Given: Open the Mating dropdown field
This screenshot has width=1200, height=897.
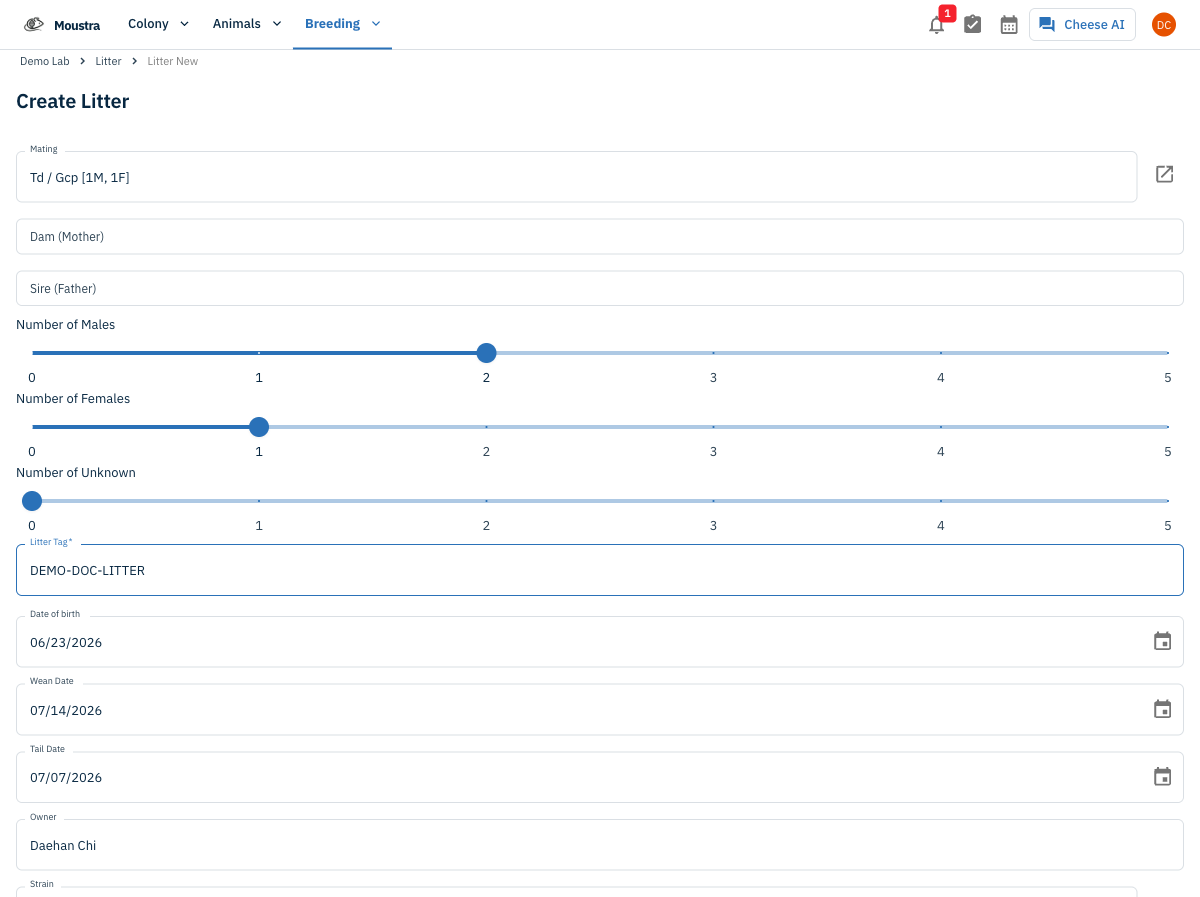Looking at the screenshot, I should 576,177.
